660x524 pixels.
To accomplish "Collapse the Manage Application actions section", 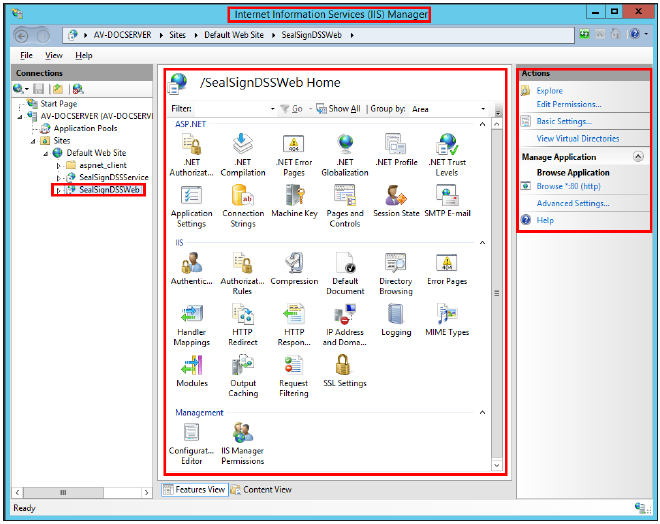I will pos(638,157).
